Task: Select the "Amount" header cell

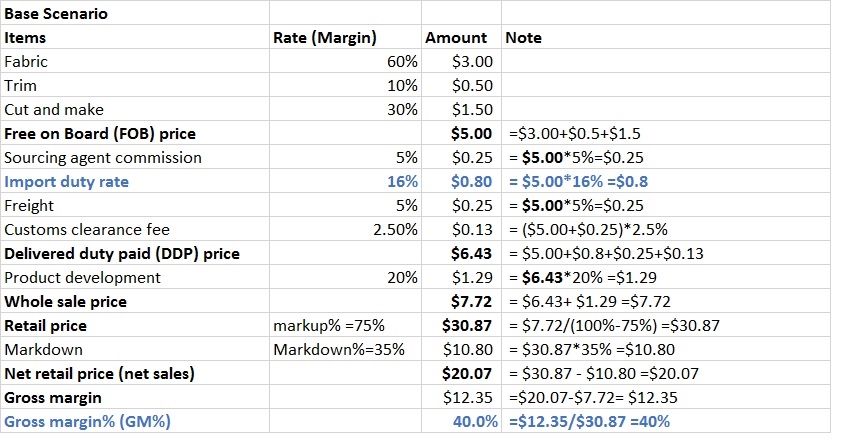Action: pos(456,38)
